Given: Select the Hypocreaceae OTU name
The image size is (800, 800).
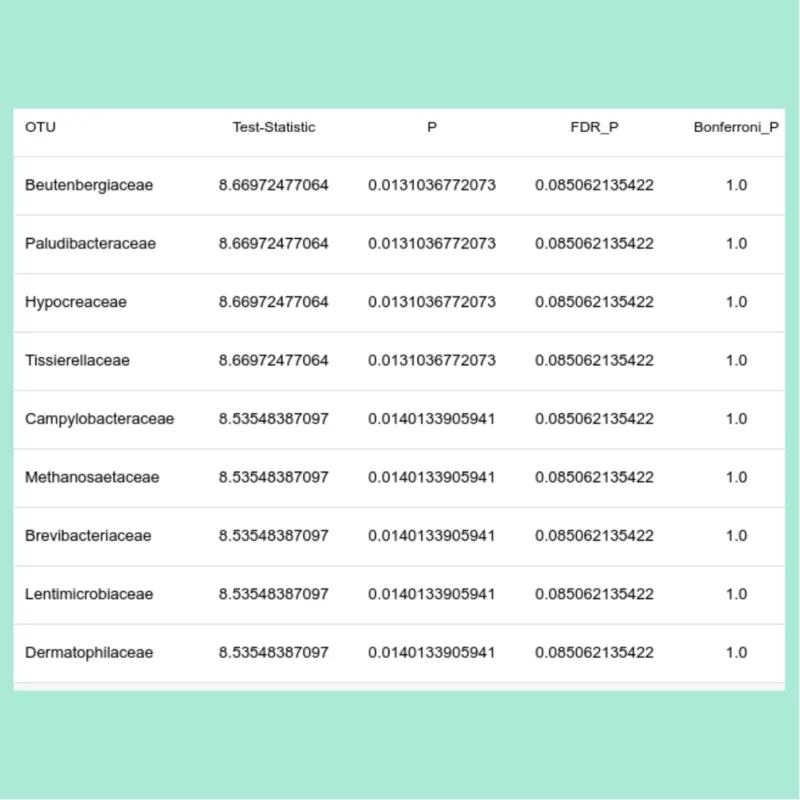Looking at the screenshot, I should (76, 302).
